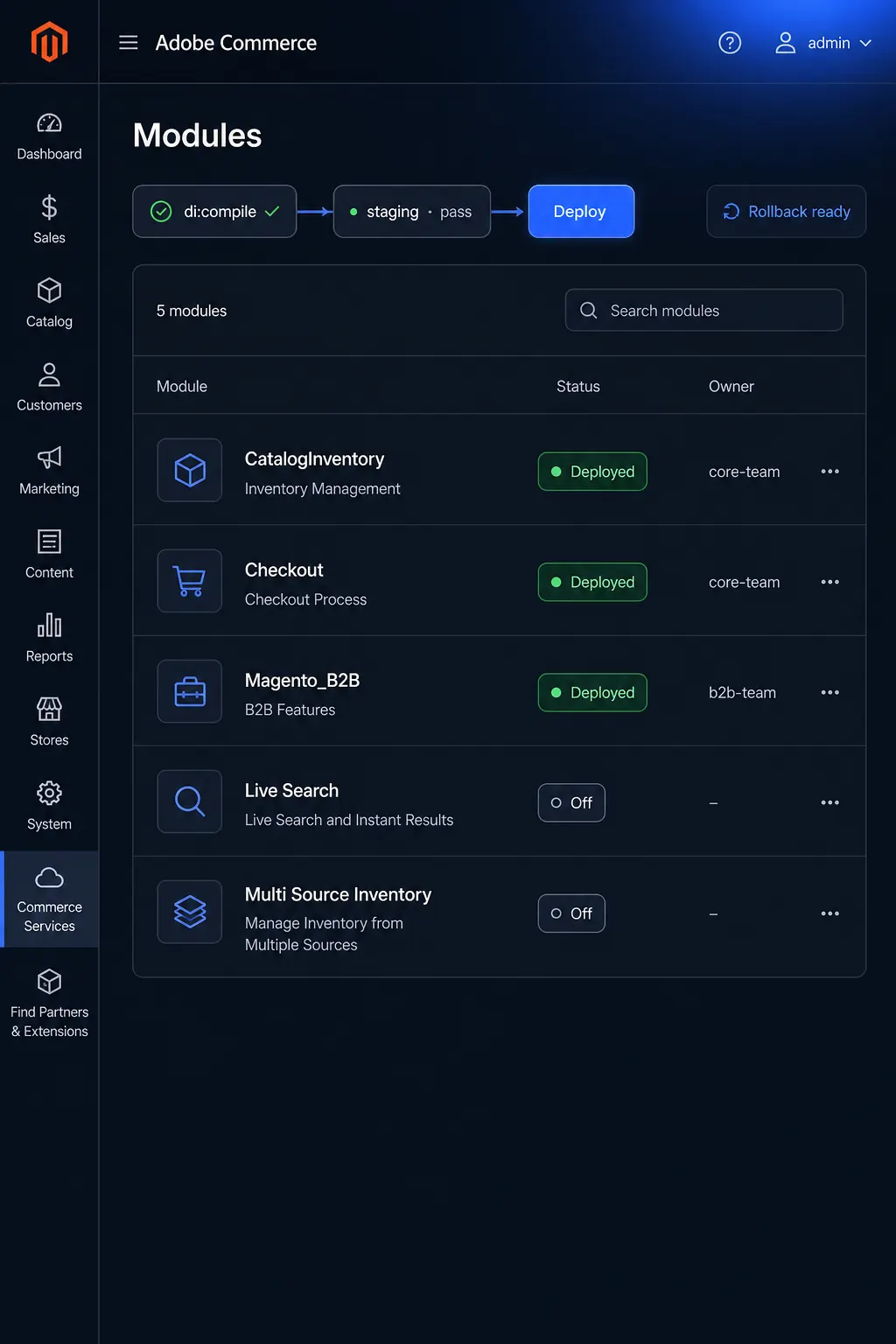Click the search magnifier icon in field
896x1344 pixels.
pyautogui.click(x=589, y=311)
